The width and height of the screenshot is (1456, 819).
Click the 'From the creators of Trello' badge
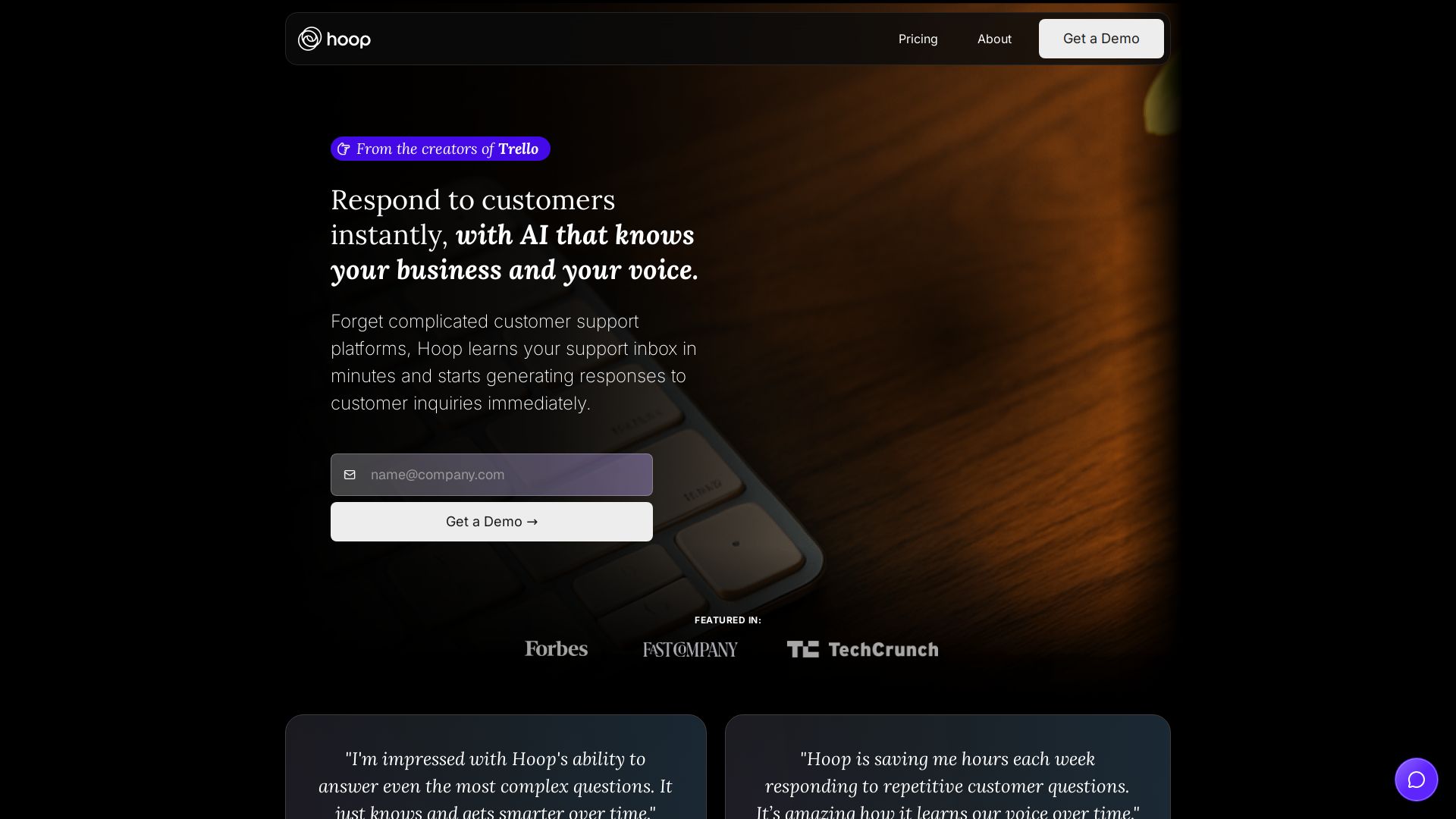point(440,149)
